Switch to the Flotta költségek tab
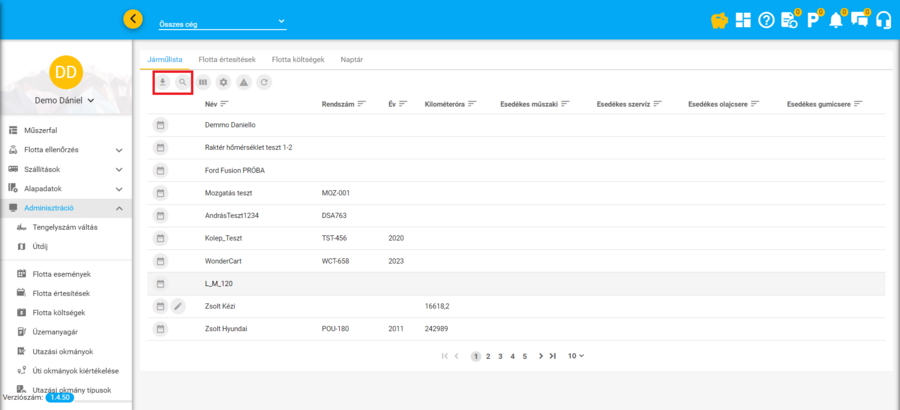Image resolution: width=900 pixels, height=410 pixels. point(298,60)
